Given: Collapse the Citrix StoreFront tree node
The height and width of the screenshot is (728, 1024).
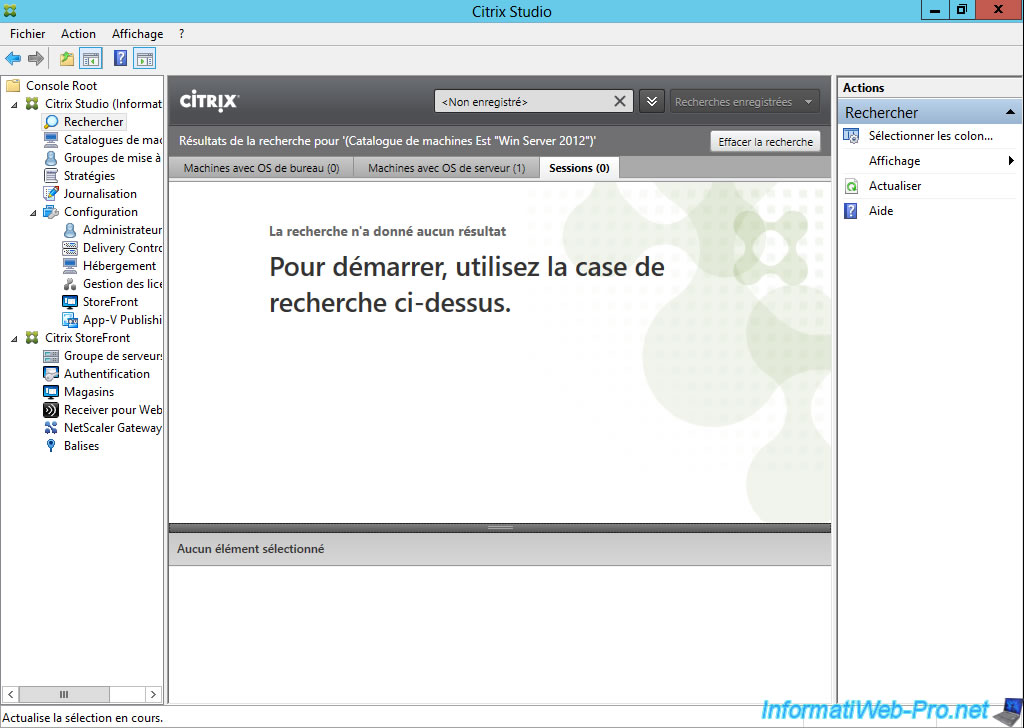Looking at the screenshot, I should pyautogui.click(x=14, y=339).
